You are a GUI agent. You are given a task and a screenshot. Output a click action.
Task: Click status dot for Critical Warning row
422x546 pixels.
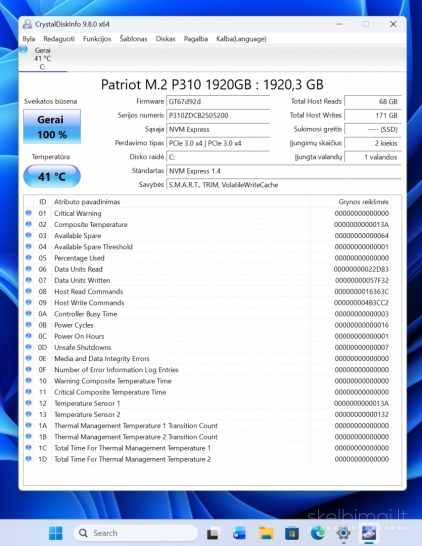click(29, 213)
